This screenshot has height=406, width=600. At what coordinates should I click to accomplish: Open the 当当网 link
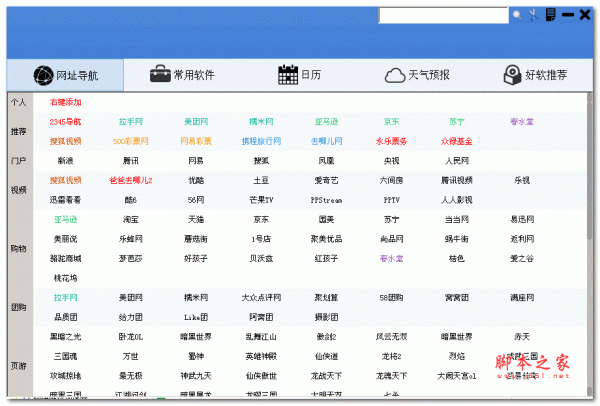click(457, 220)
